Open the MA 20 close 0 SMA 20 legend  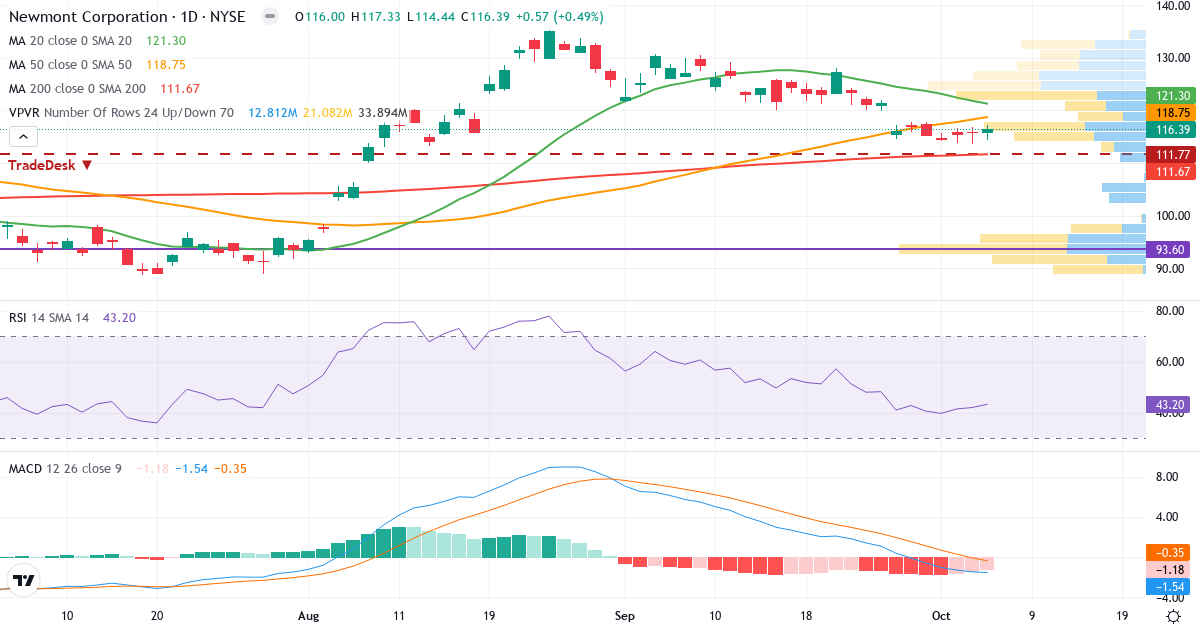click(70, 41)
